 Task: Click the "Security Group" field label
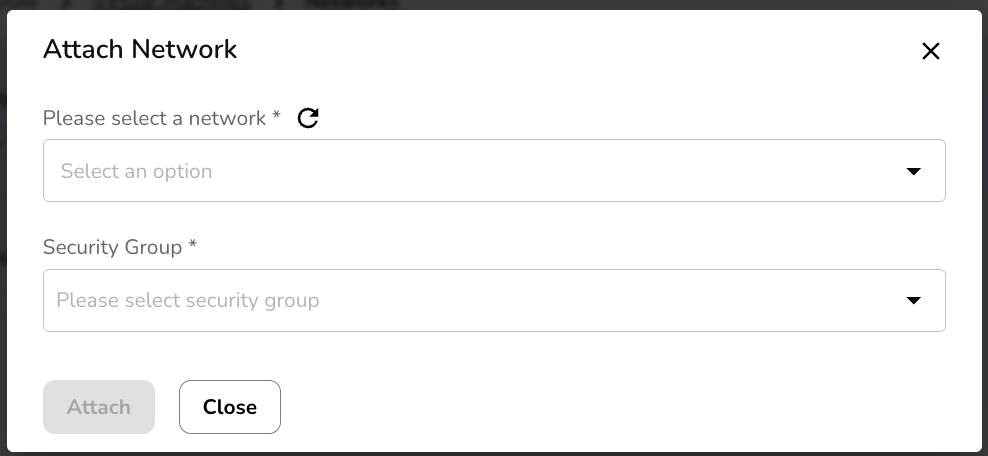click(x=112, y=247)
